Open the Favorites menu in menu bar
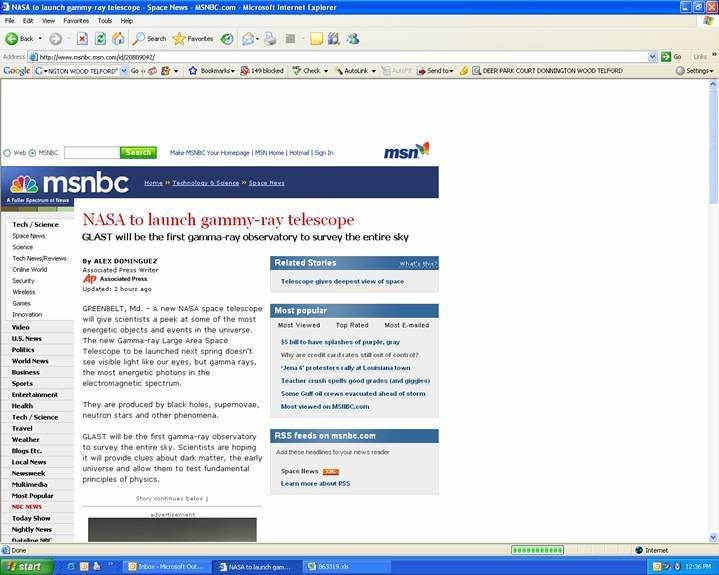 click(76, 21)
